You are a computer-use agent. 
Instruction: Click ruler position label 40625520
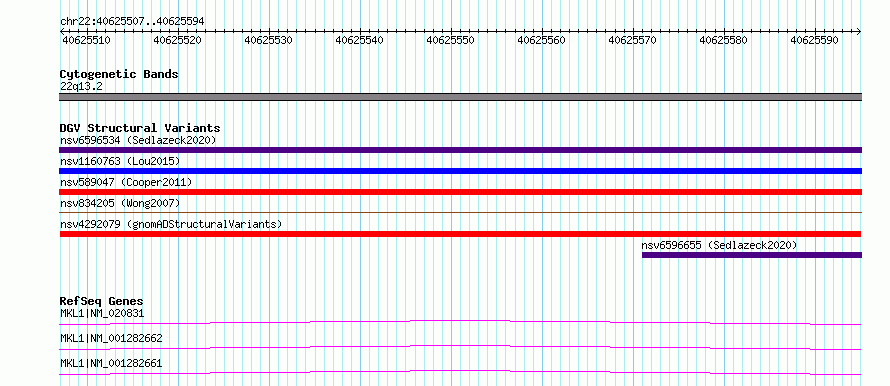point(178,41)
